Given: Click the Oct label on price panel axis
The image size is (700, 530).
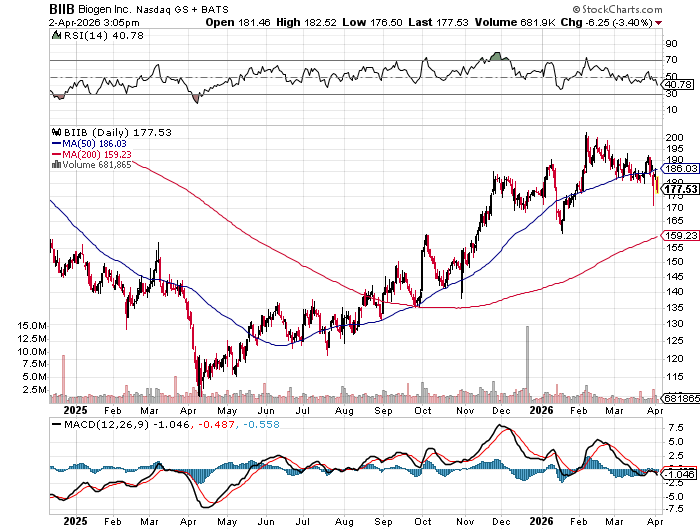Looking at the screenshot, I should point(422,410).
